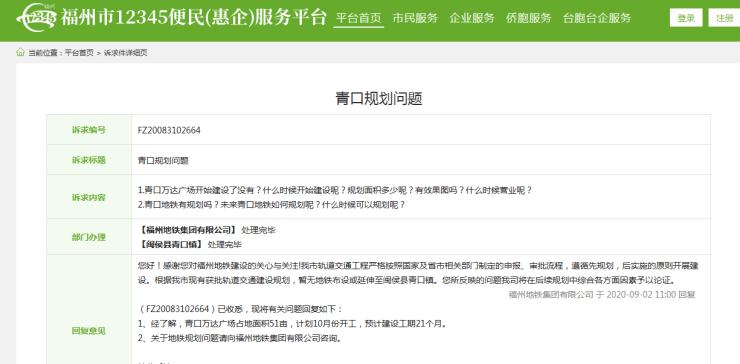Click the metro reply paragraph starting 您好

[418, 273]
